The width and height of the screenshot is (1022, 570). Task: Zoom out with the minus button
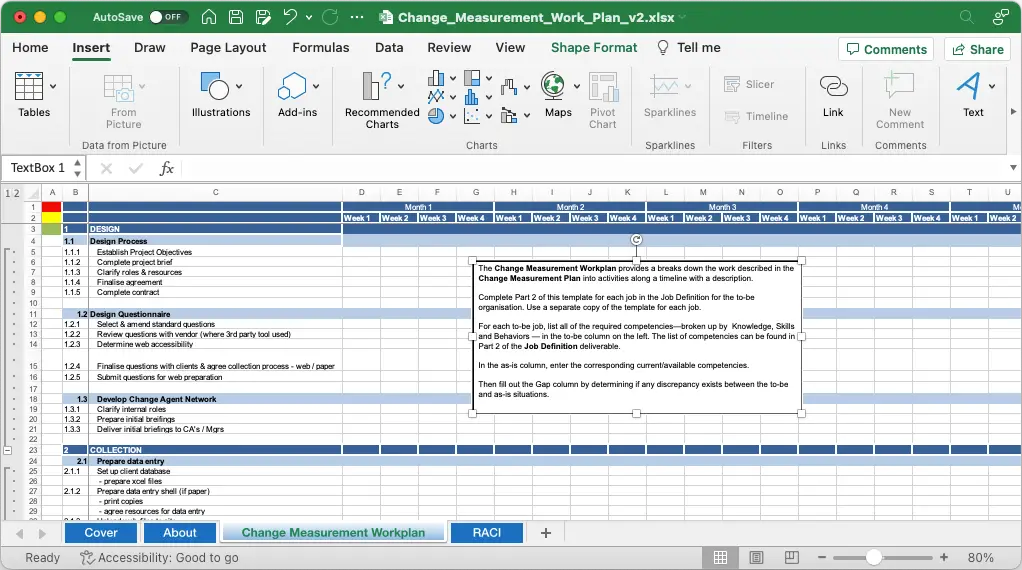coord(822,558)
